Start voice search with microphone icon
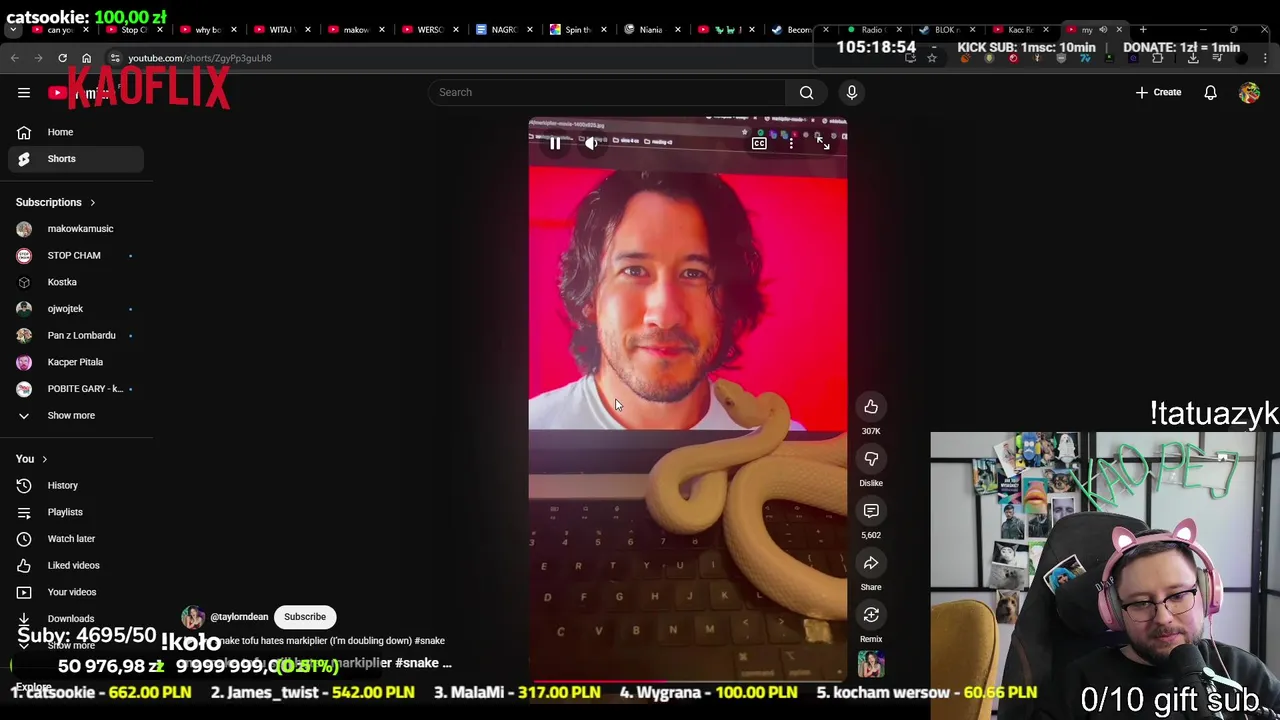 tap(852, 92)
